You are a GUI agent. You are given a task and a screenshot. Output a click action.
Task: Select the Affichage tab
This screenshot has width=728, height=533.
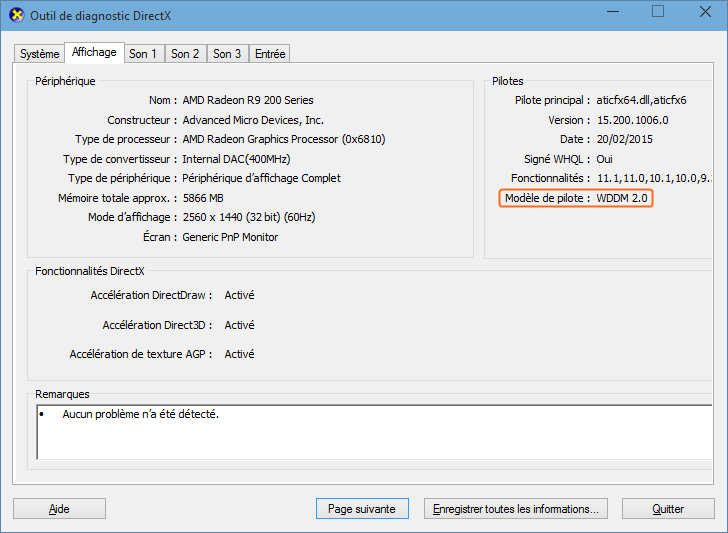click(x=94, y=52)
